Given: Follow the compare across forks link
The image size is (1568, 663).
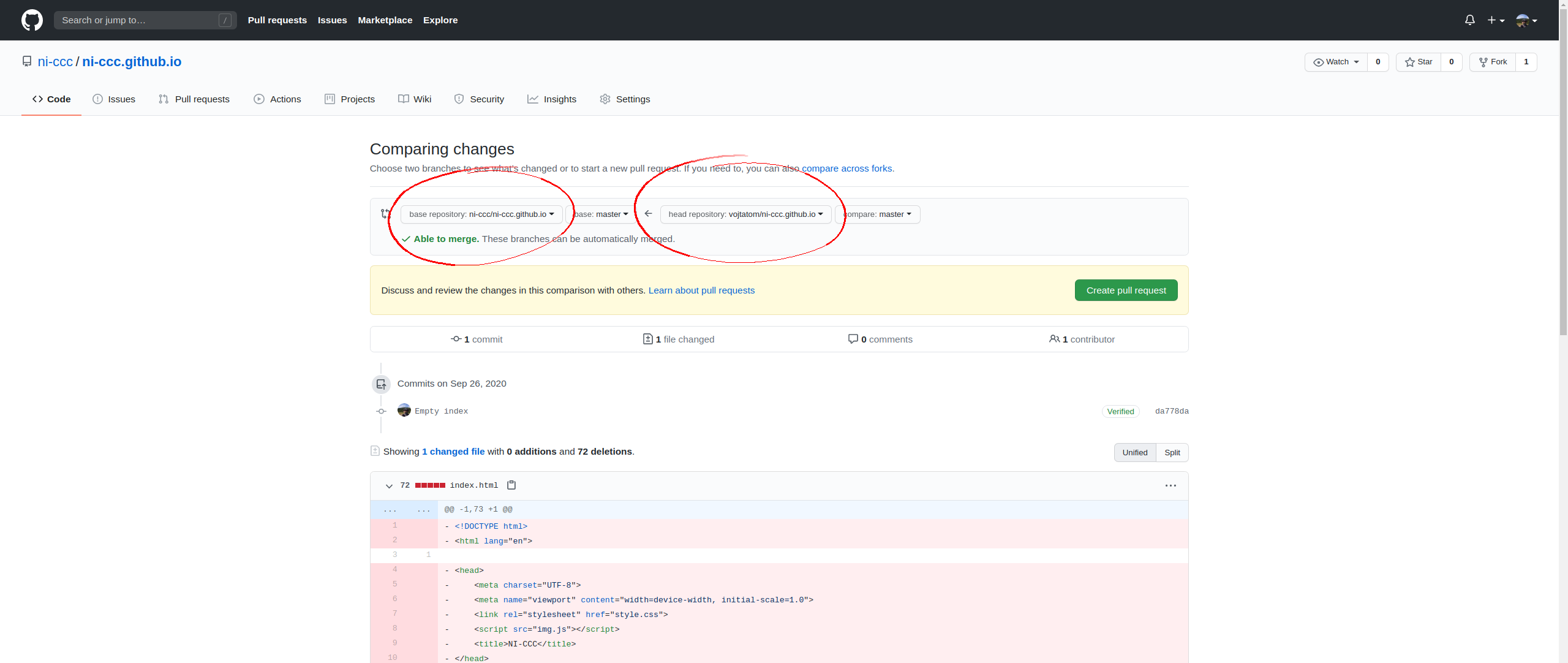Looking at the screenshot, I should pos(847,169).
